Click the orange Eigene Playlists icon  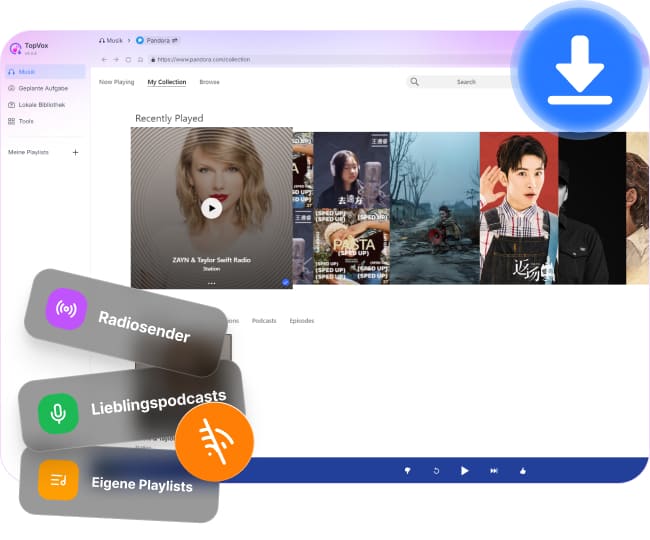tap(58, 480)
